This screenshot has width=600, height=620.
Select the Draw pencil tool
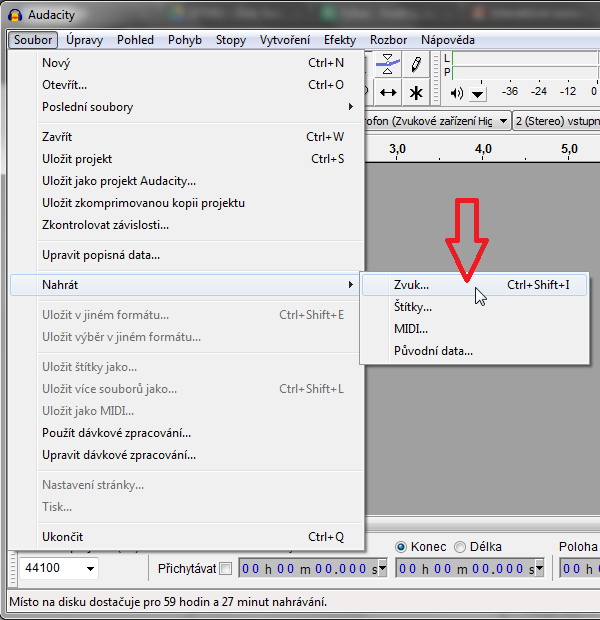416,64
